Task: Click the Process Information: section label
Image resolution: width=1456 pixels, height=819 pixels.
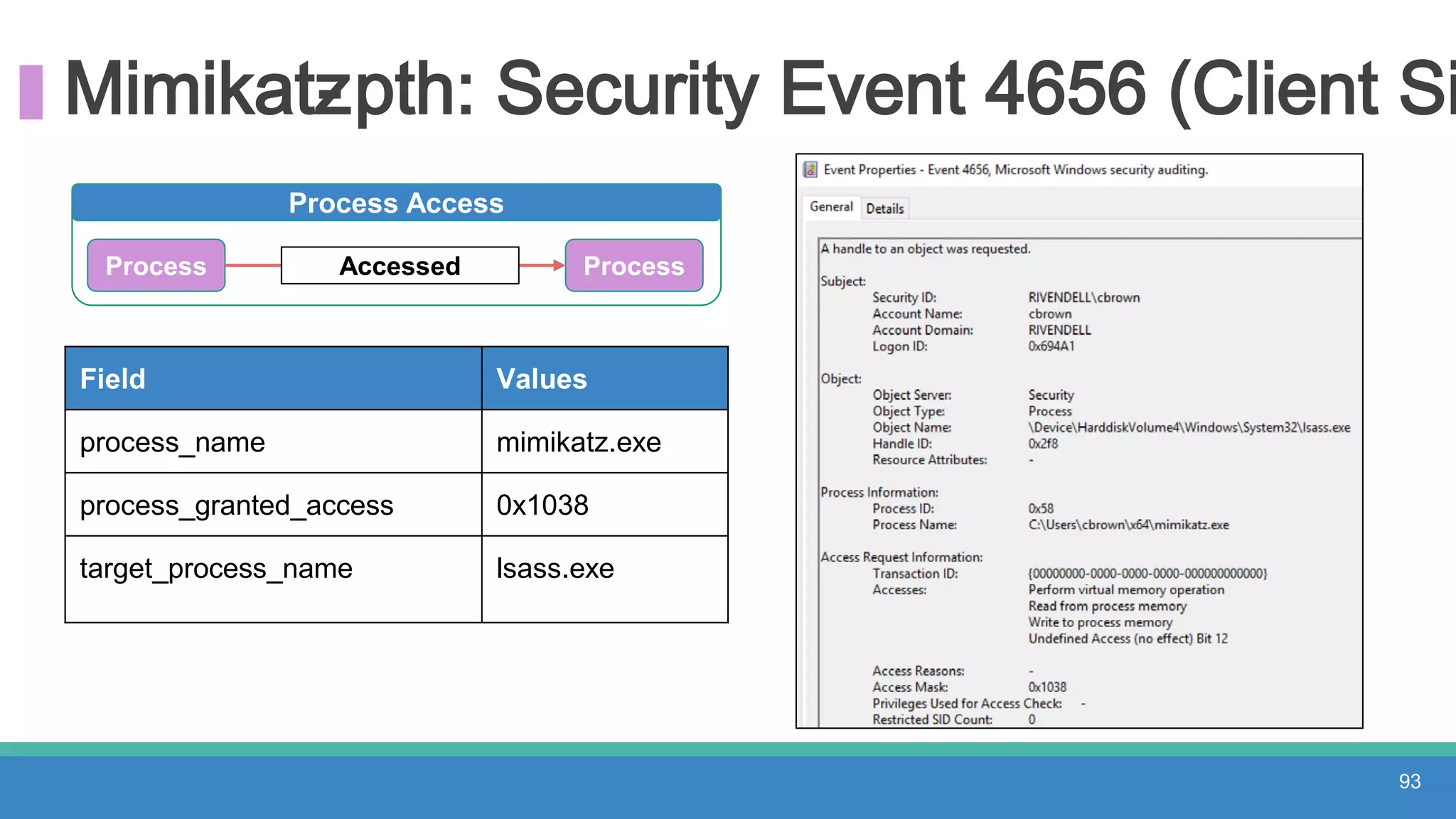Action: 879,492
